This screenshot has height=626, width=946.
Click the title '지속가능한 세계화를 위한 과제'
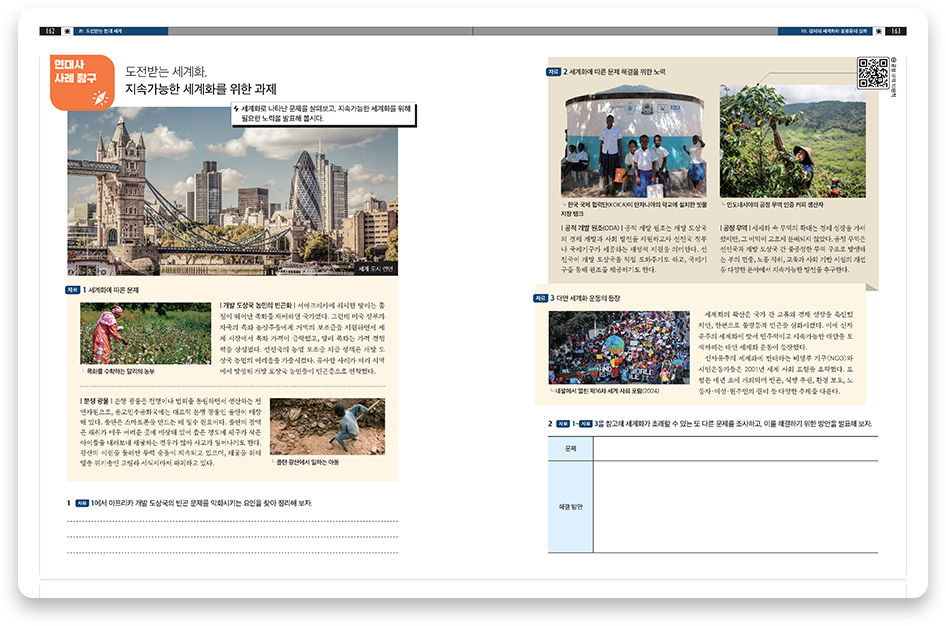point(200,89)
